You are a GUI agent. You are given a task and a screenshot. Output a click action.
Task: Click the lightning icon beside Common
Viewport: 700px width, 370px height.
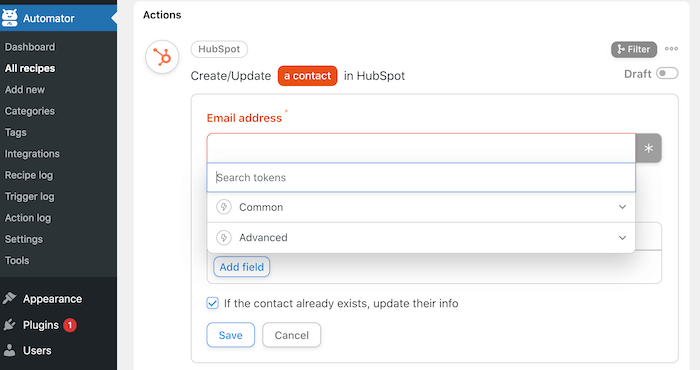[x=224, y=207]
